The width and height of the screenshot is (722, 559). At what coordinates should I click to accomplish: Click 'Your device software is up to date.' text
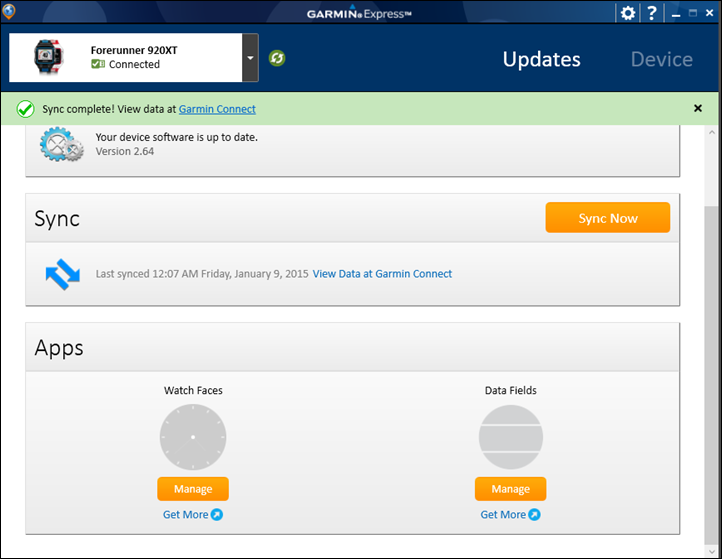pos(176,137)
